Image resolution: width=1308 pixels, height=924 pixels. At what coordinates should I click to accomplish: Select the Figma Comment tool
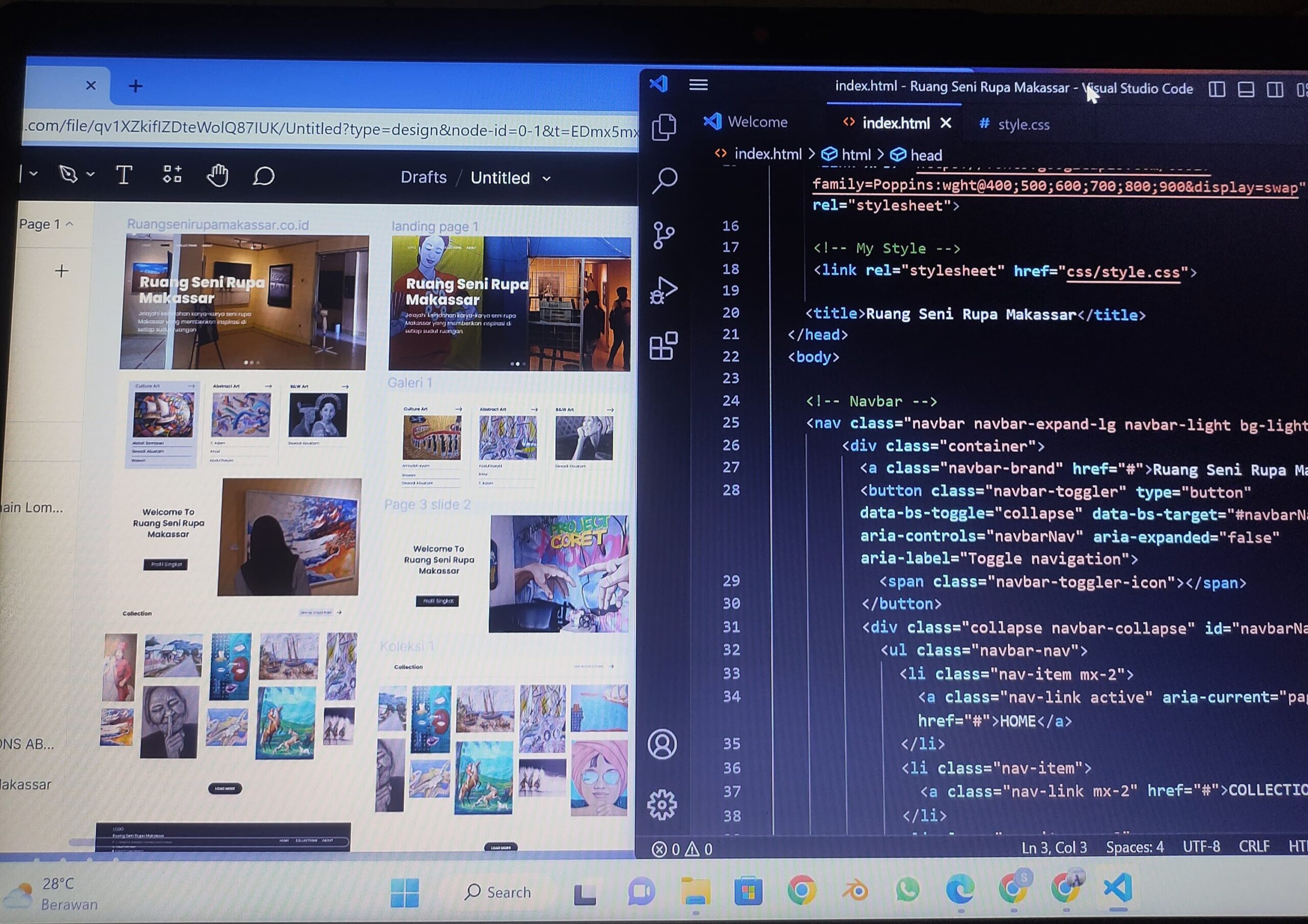(264, 176)
